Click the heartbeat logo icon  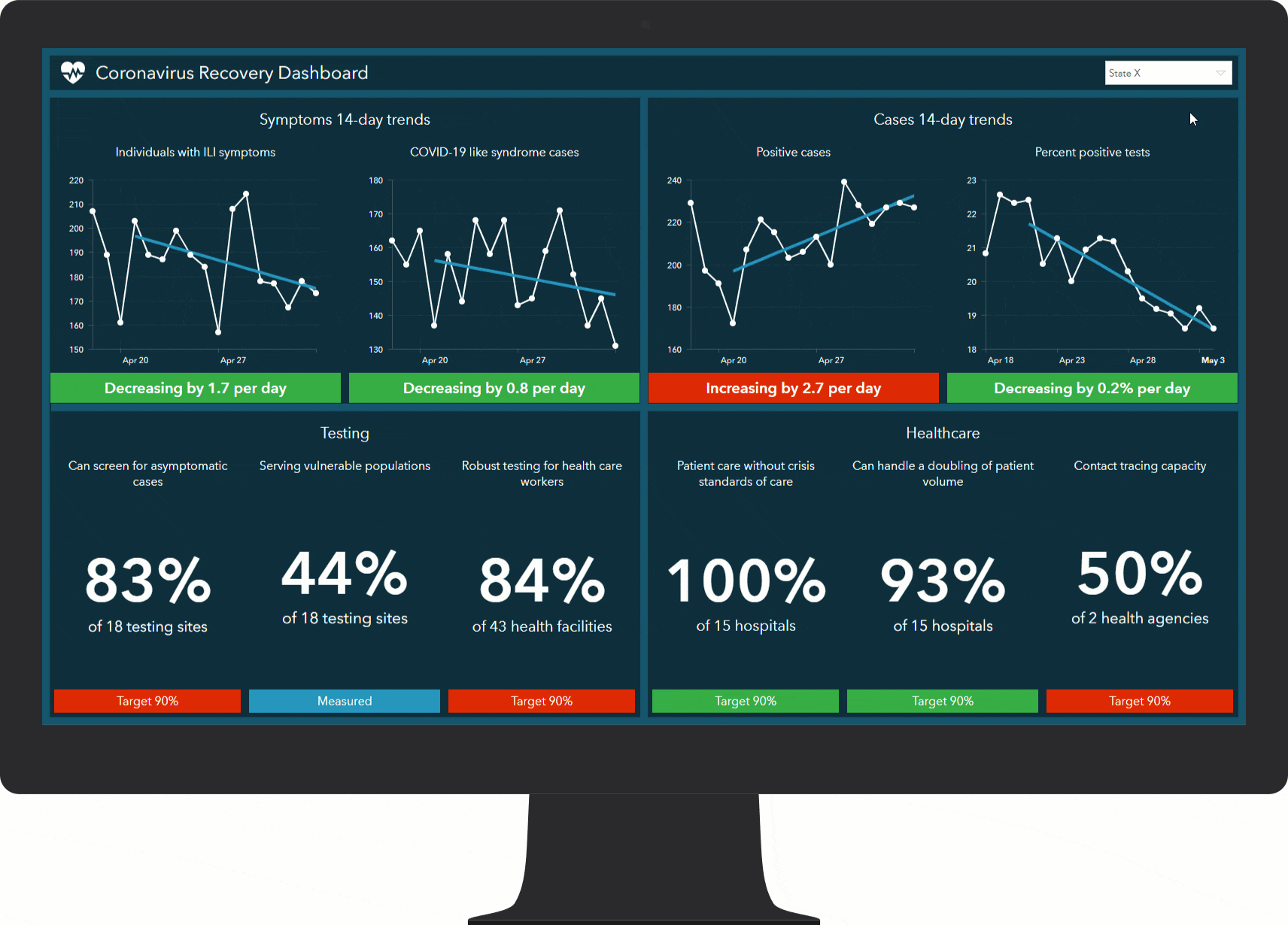[x=72, y=72]
